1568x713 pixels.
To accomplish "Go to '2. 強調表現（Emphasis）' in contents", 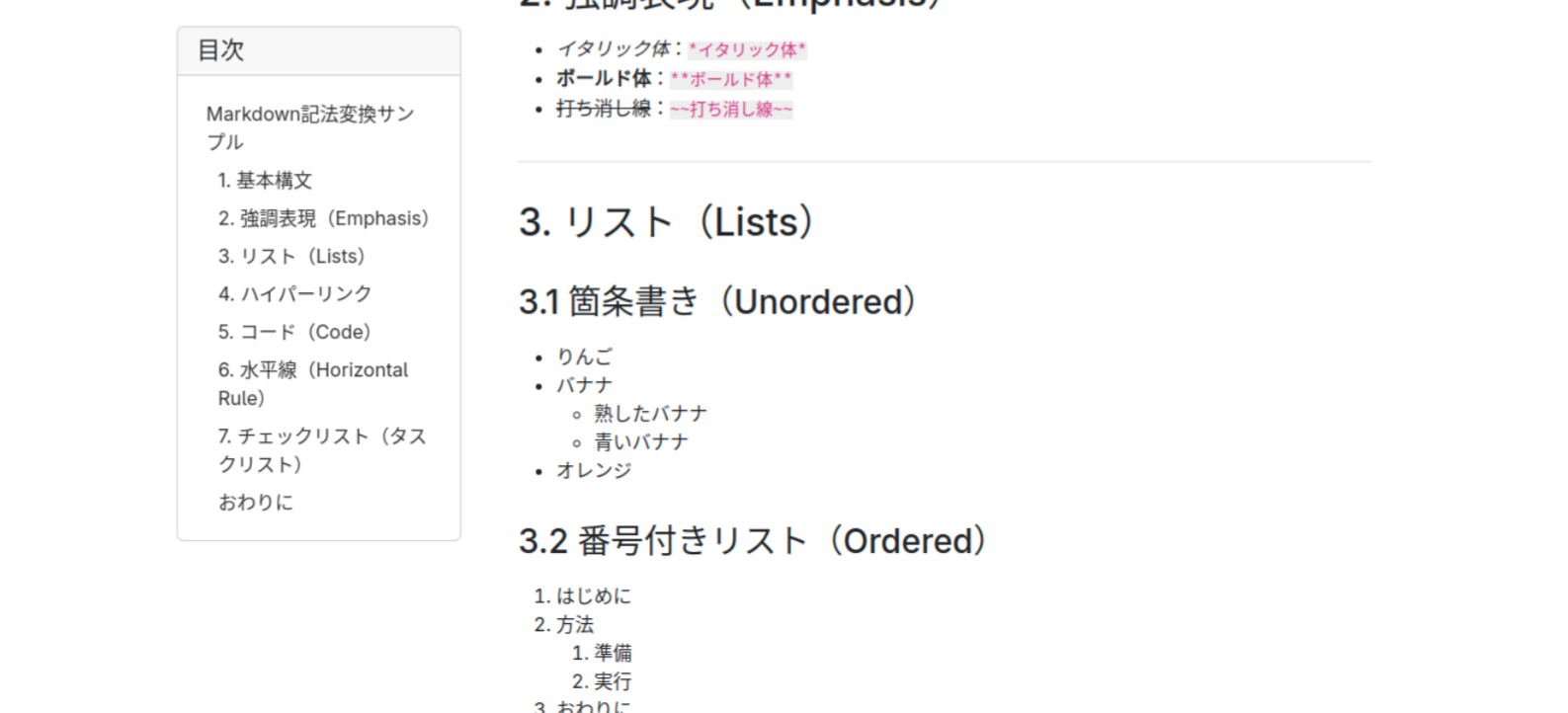I will [x=323, y=218].
